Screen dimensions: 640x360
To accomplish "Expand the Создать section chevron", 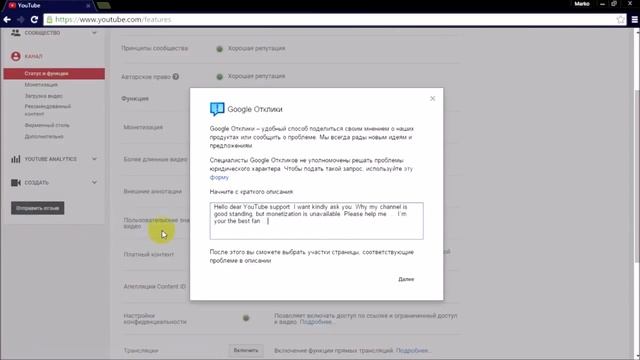I will (x=94, y=182).
